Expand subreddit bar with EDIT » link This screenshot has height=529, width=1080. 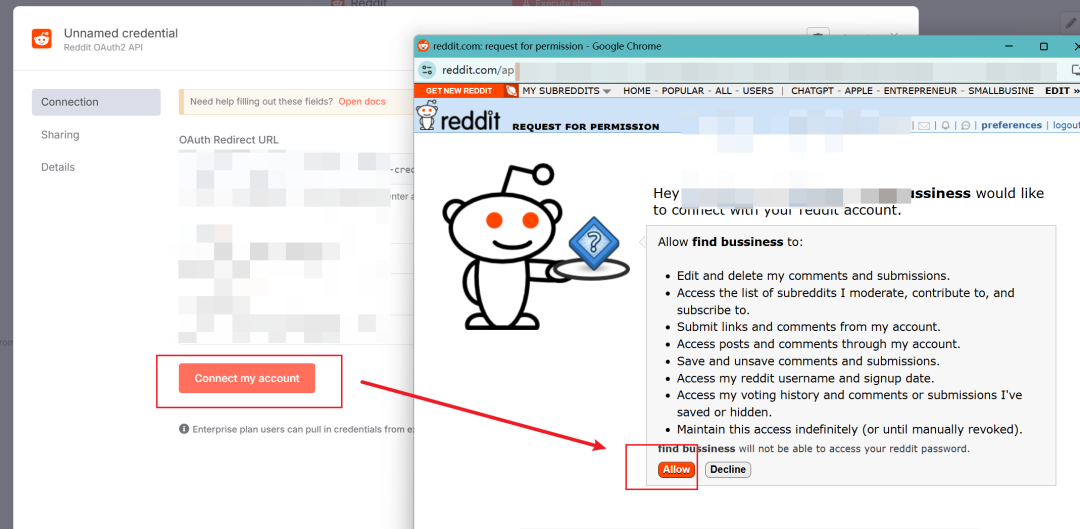coord(1061,91)
